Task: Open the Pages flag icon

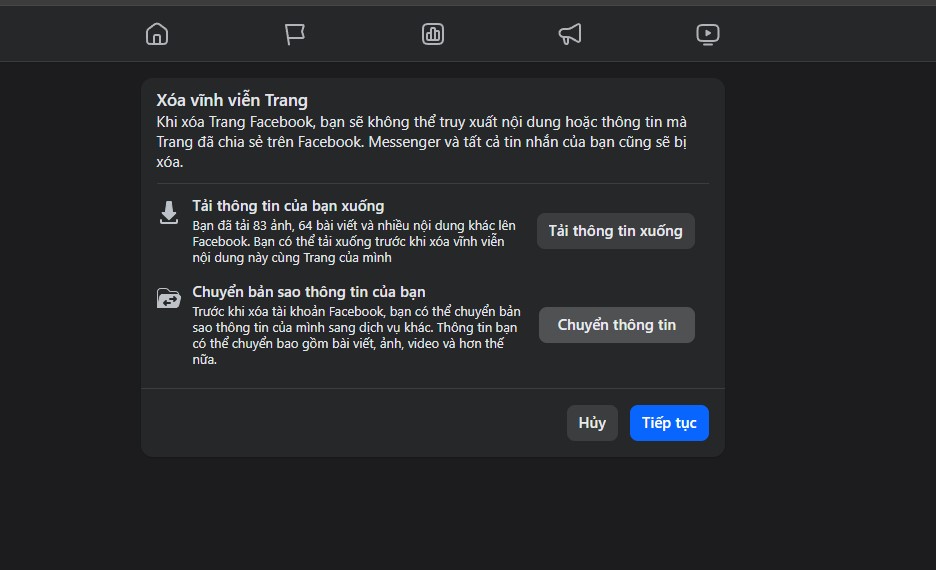Action: click(294, 34)
